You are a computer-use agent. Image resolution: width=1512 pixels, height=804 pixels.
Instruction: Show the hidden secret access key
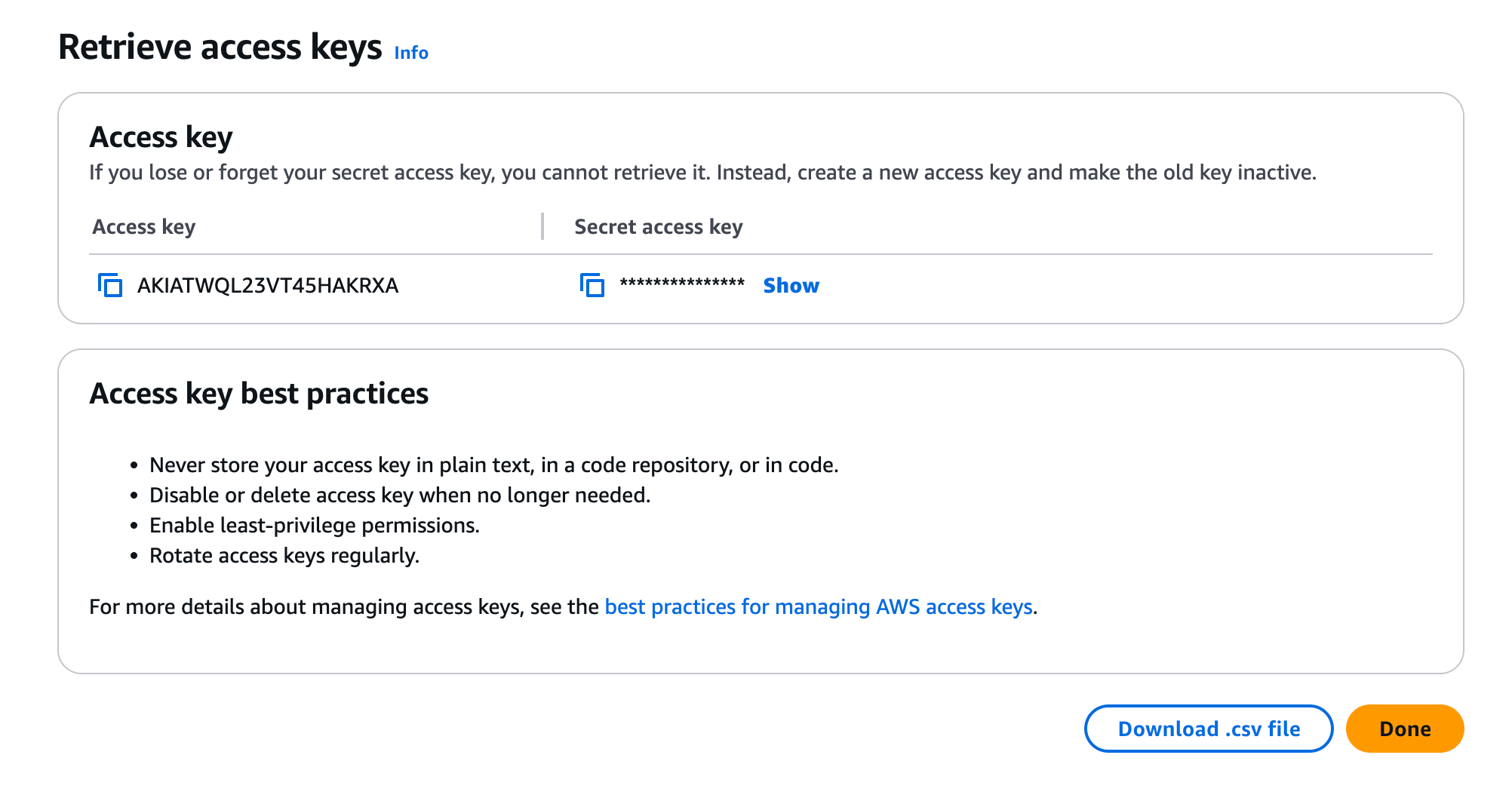pos(791,286)
